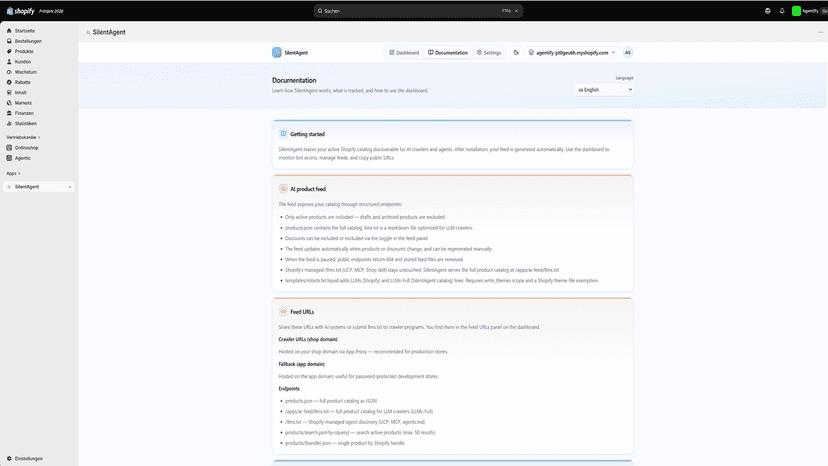This screenshot has width=828, height=466.
Task: Expand the Apps section chevron
Action: click(x=20, y=173)
